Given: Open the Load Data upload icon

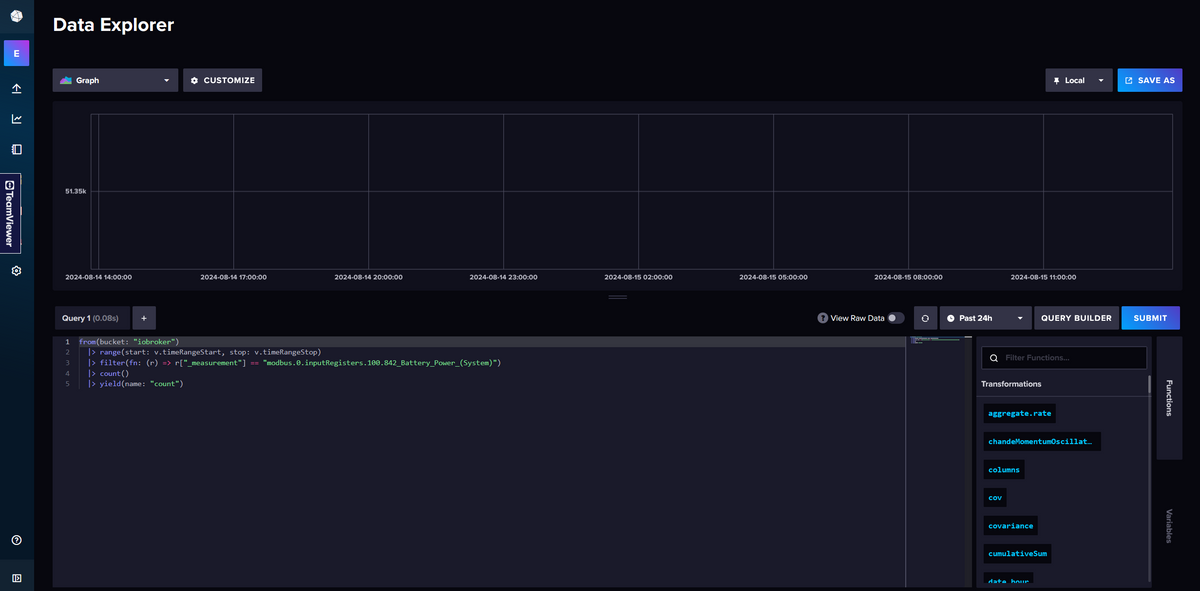Looking at the screenshot, I should tap(17, 88).
